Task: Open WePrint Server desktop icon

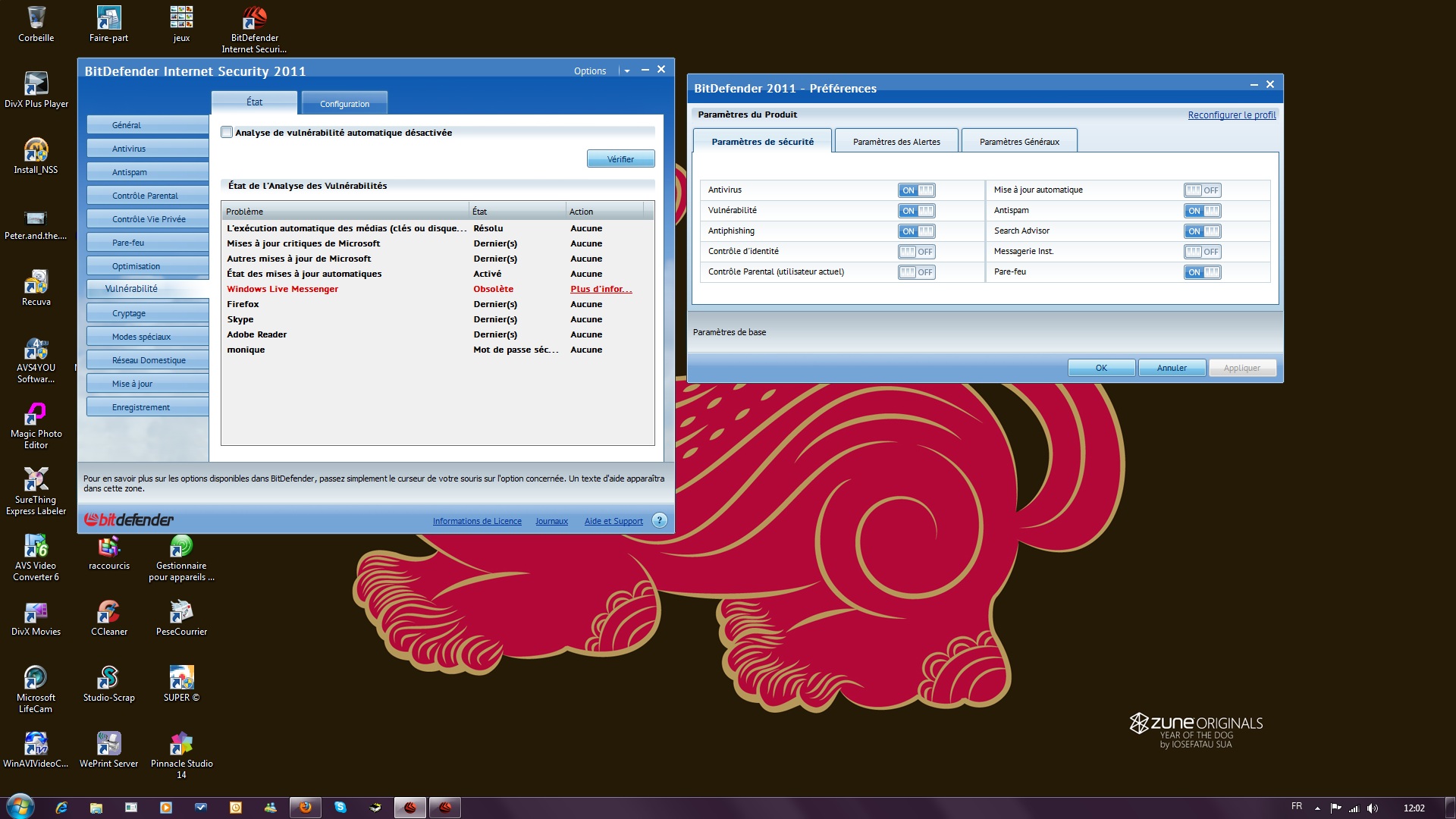Action: [x=108, y=749]
